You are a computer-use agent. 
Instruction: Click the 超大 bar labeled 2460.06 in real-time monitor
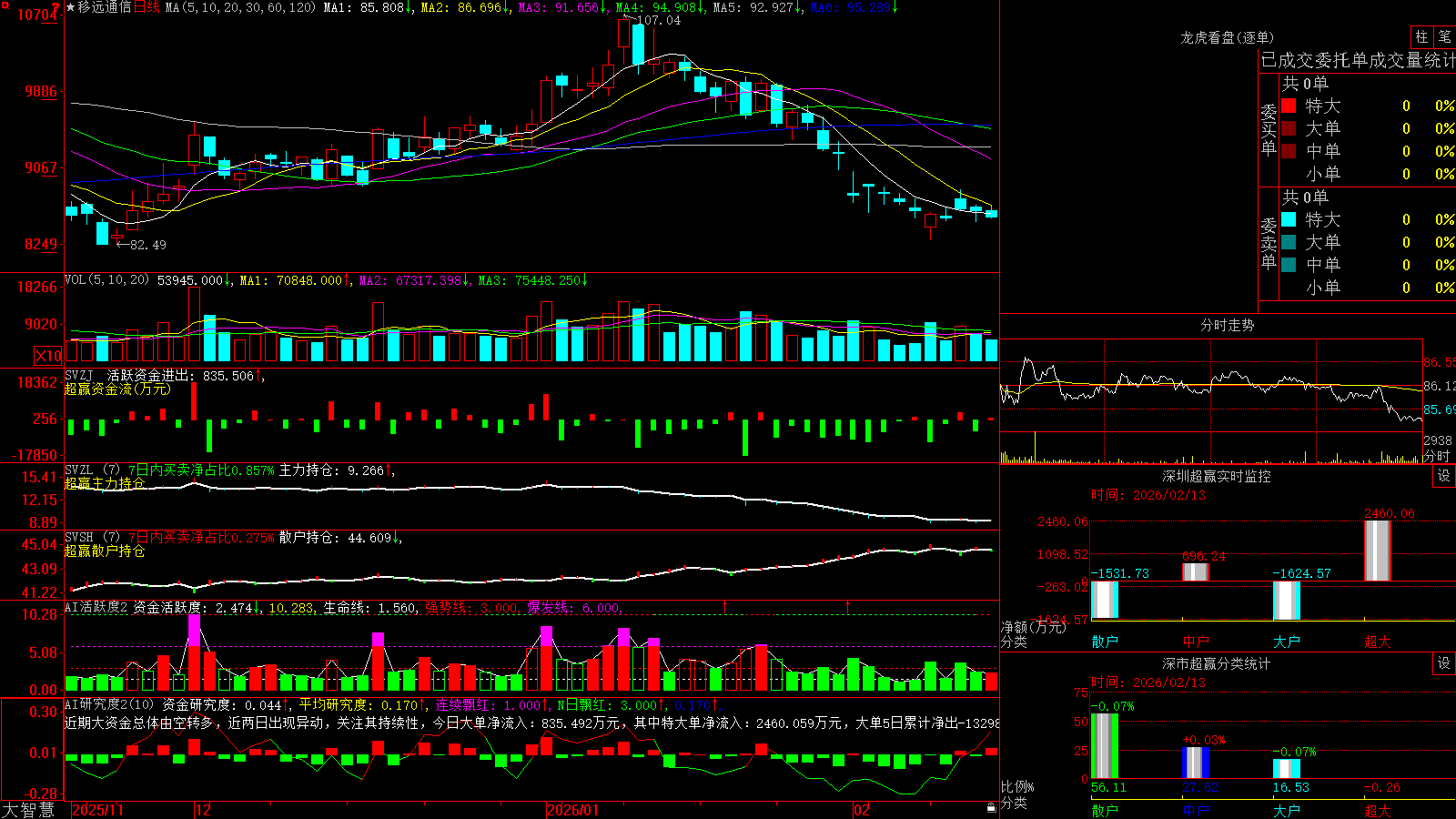(x=1378, y=551)
